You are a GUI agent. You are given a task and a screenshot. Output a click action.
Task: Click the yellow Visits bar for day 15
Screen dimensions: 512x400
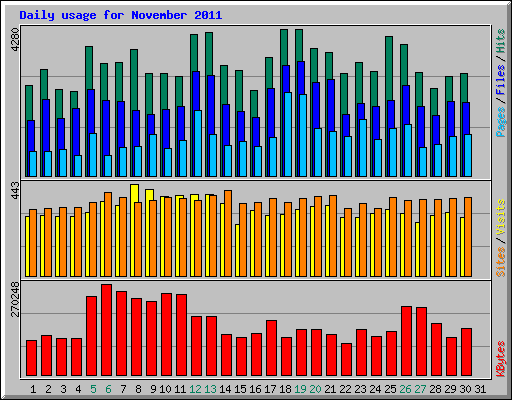click(x=237, y=250)
